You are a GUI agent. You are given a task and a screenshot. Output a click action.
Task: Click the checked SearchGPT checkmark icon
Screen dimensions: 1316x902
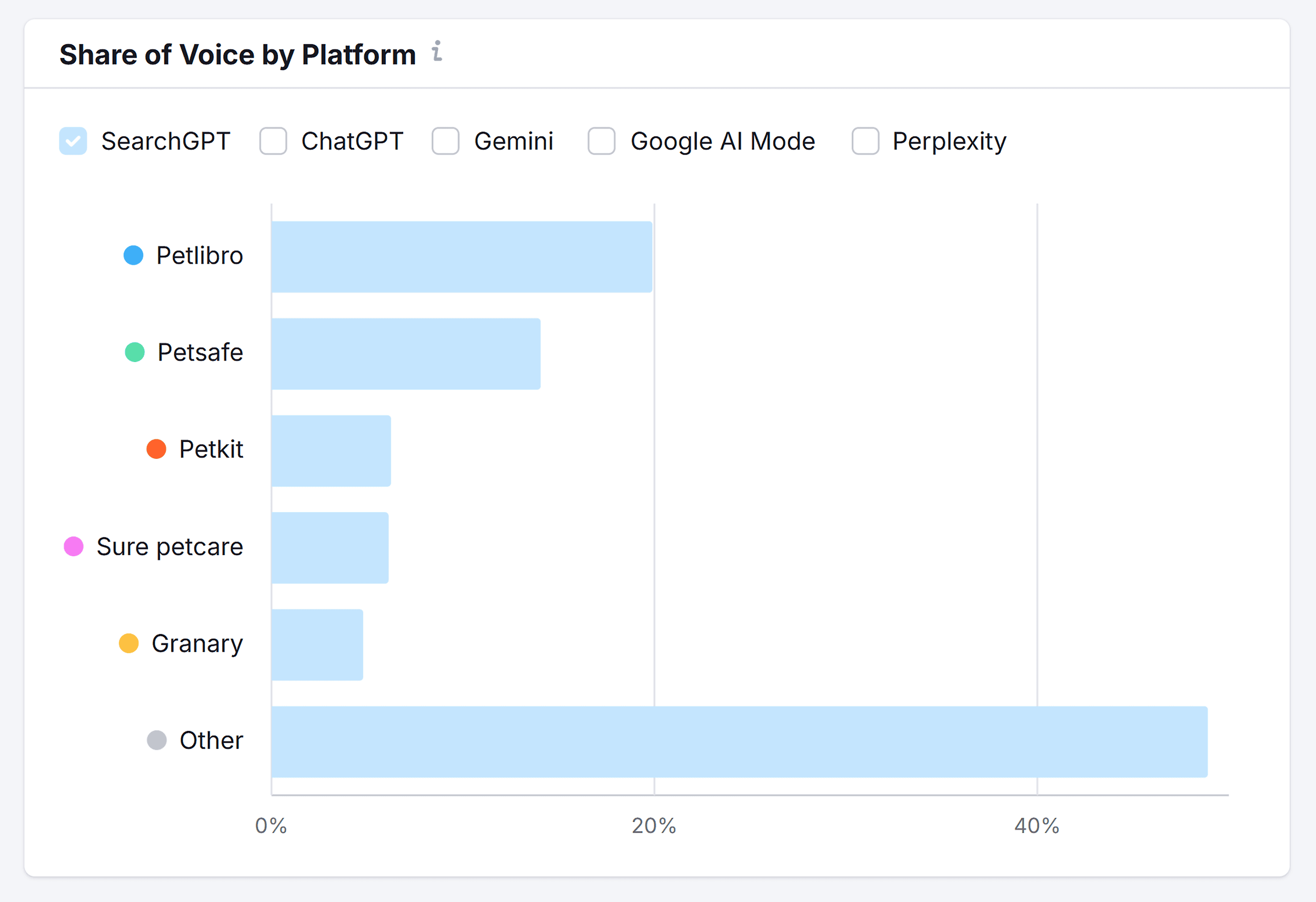[x=73, y=141]
